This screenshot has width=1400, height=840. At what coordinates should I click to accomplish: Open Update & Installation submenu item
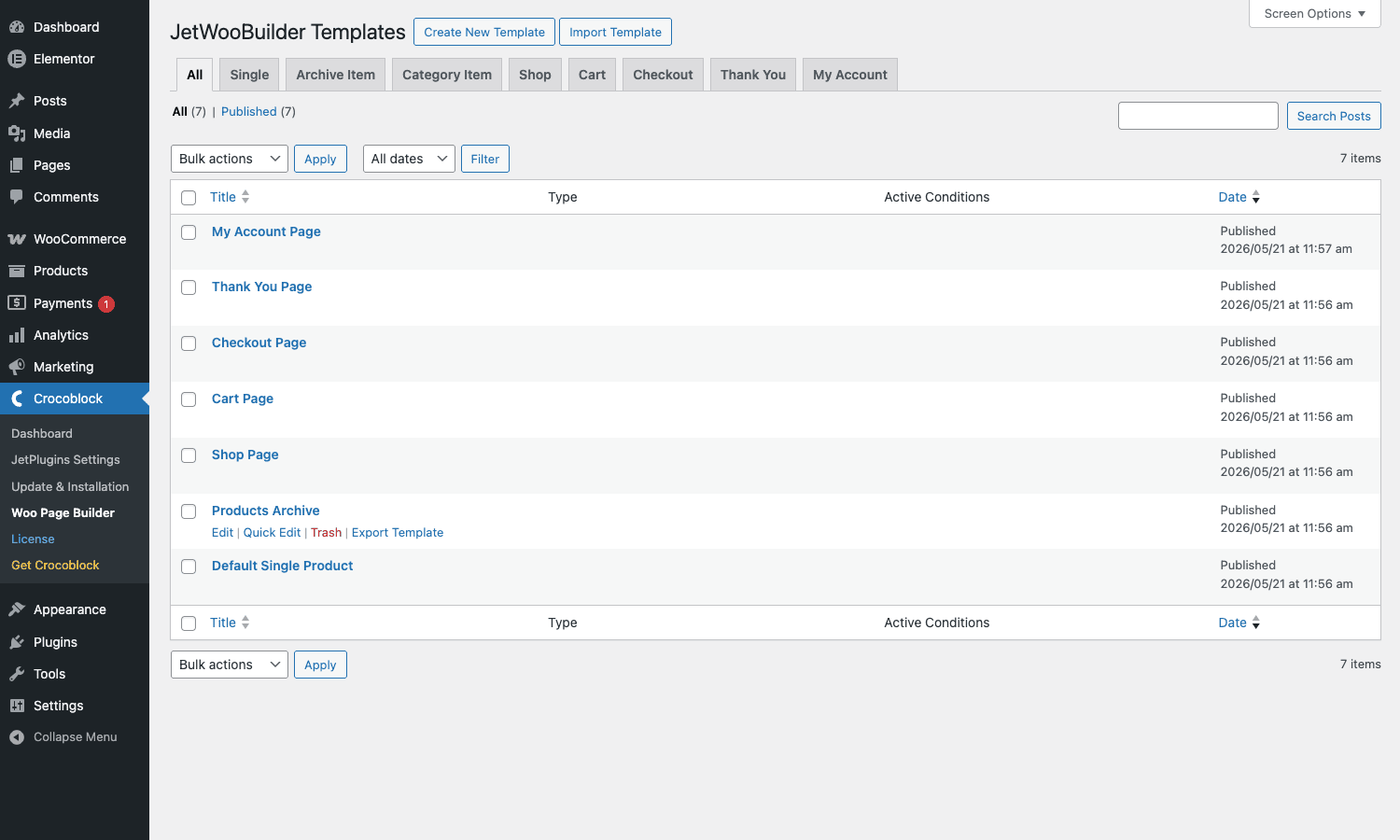tap(70, 486)
